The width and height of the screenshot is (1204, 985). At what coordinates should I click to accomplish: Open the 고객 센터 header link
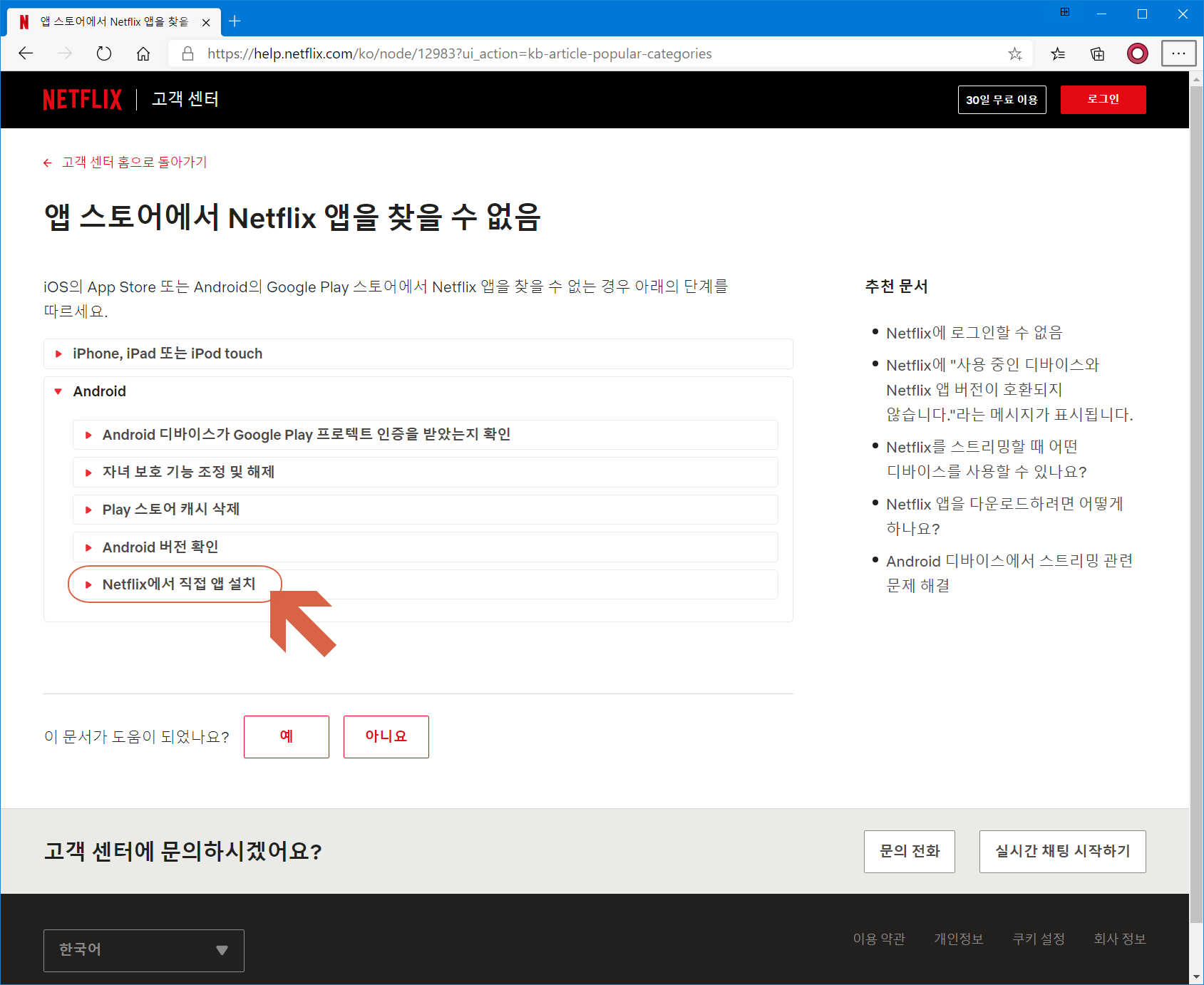[x=185, y=99]
